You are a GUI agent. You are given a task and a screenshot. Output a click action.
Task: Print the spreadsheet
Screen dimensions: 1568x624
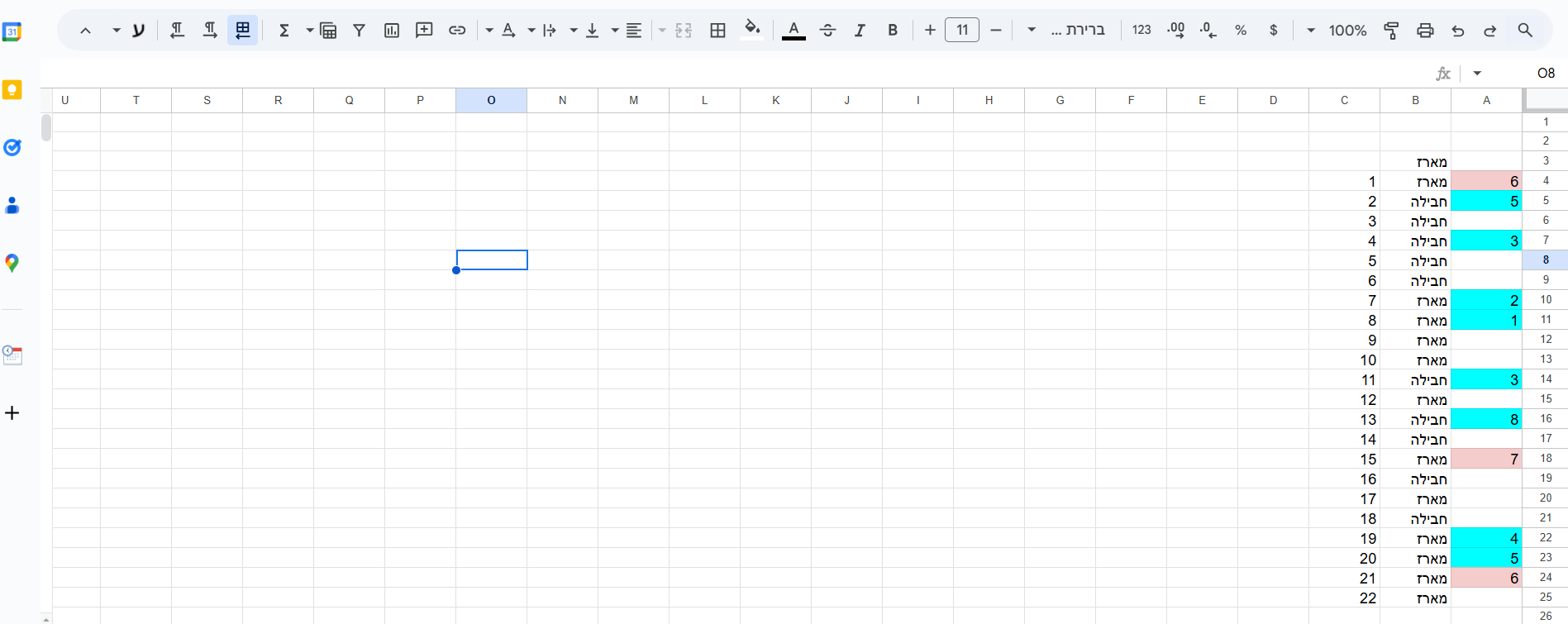point(1425,31)
